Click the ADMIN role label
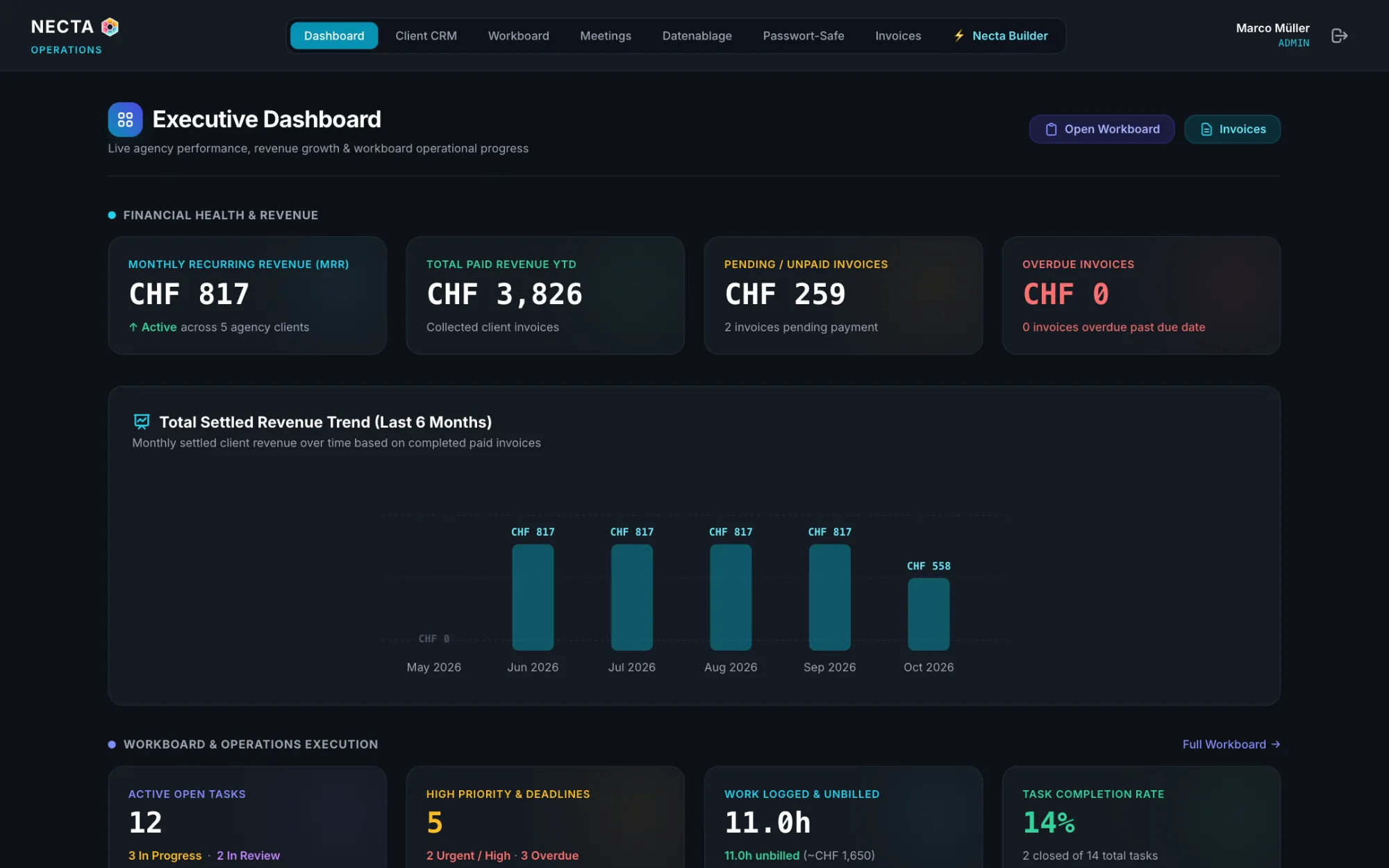1389x868 pixels. tap(1294, 43)
